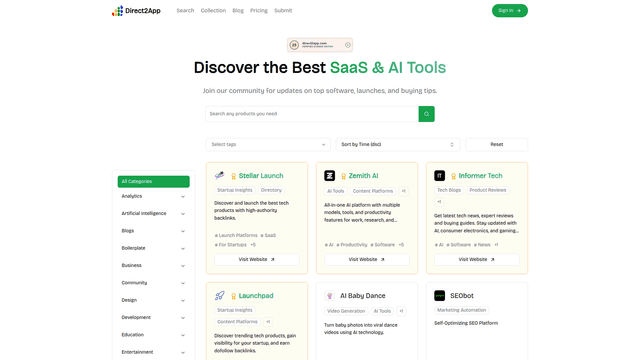Open Search in the top navigation

tap(185, 11)
